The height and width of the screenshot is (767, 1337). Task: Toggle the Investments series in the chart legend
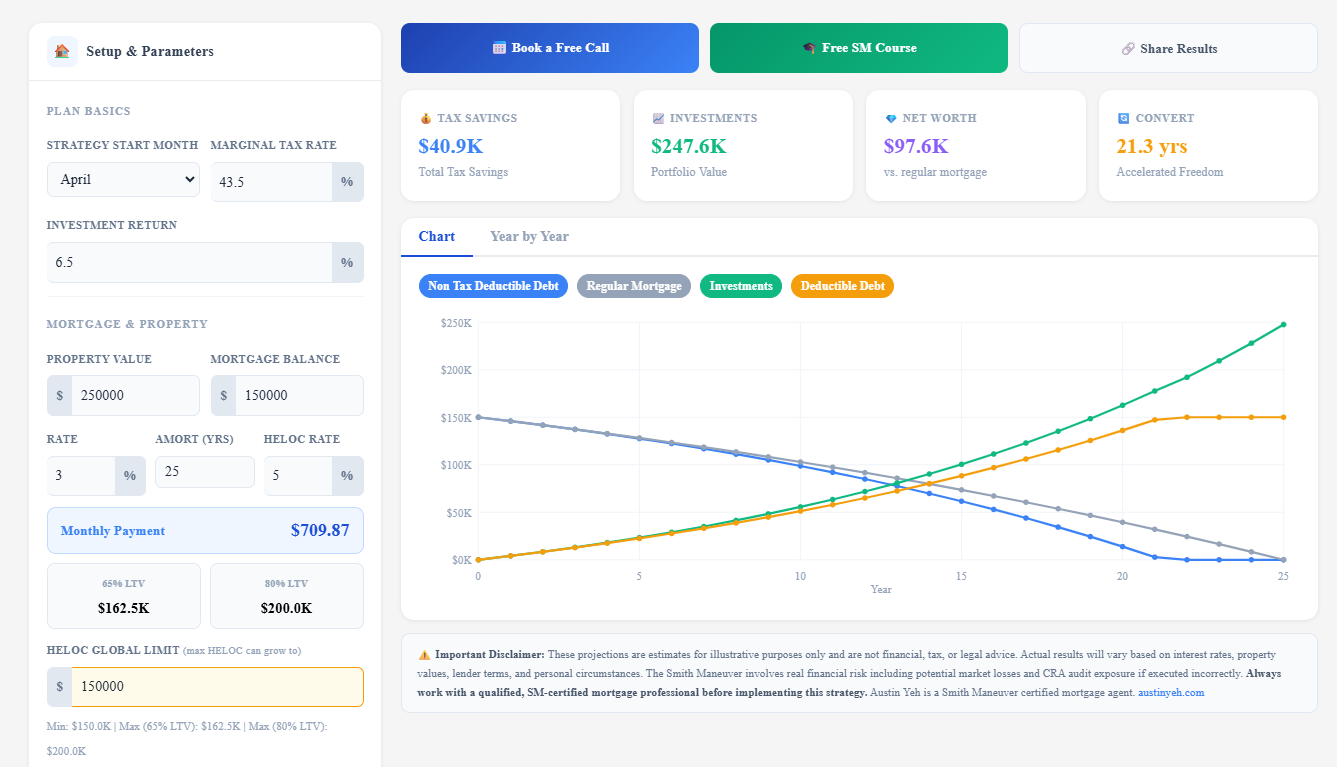pos(740,285)
